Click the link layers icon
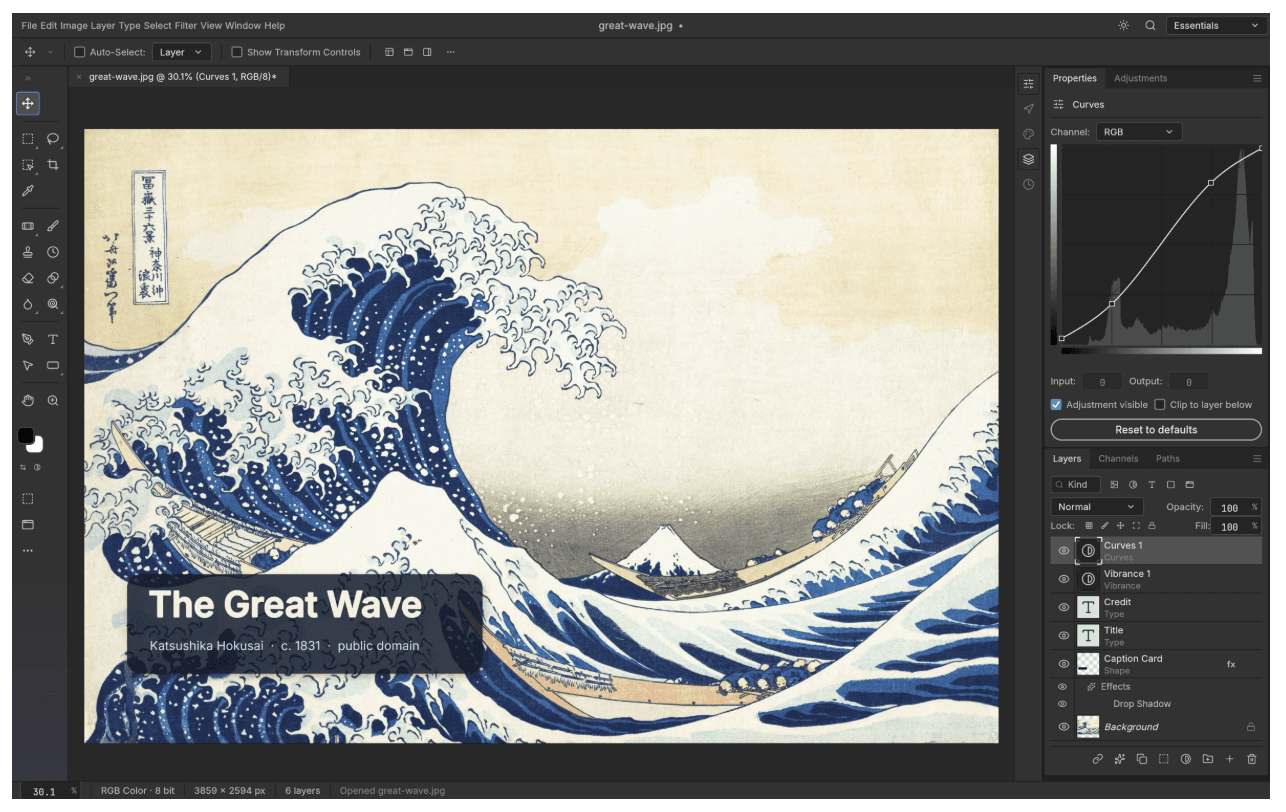 [x=1097, y=759]
